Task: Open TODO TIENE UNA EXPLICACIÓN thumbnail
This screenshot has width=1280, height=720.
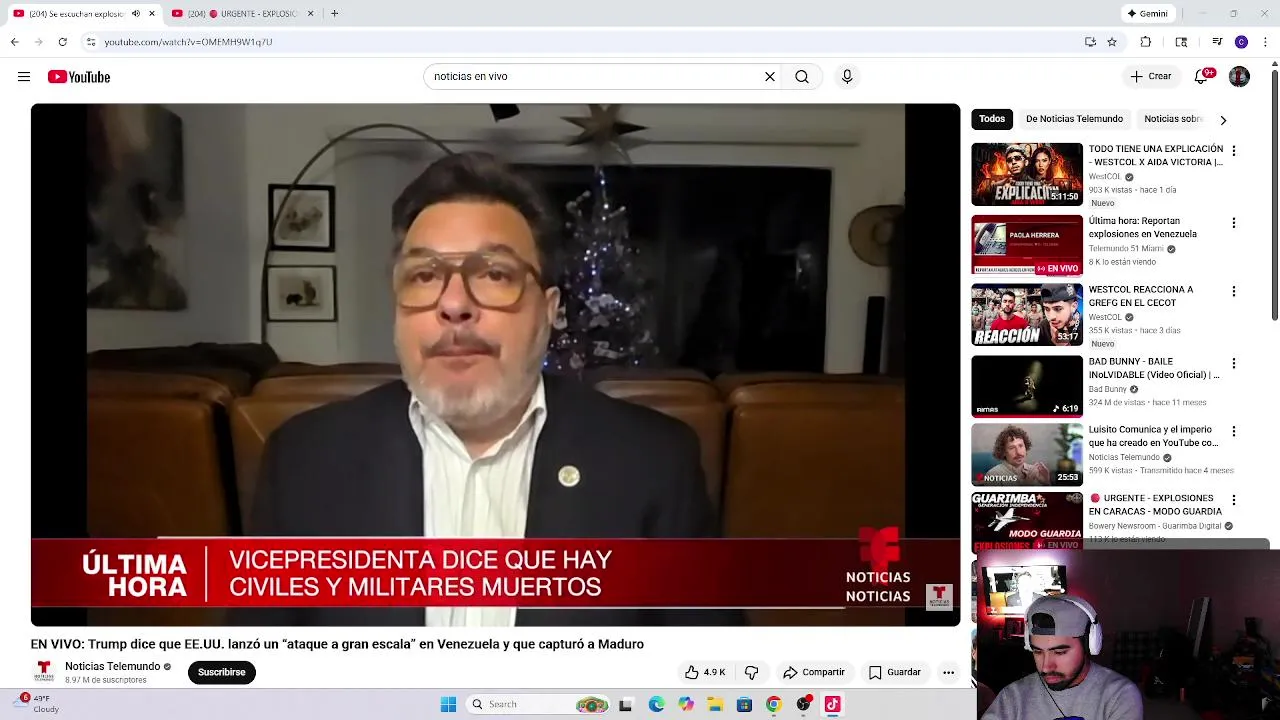Action: [x=1027, y=174]
